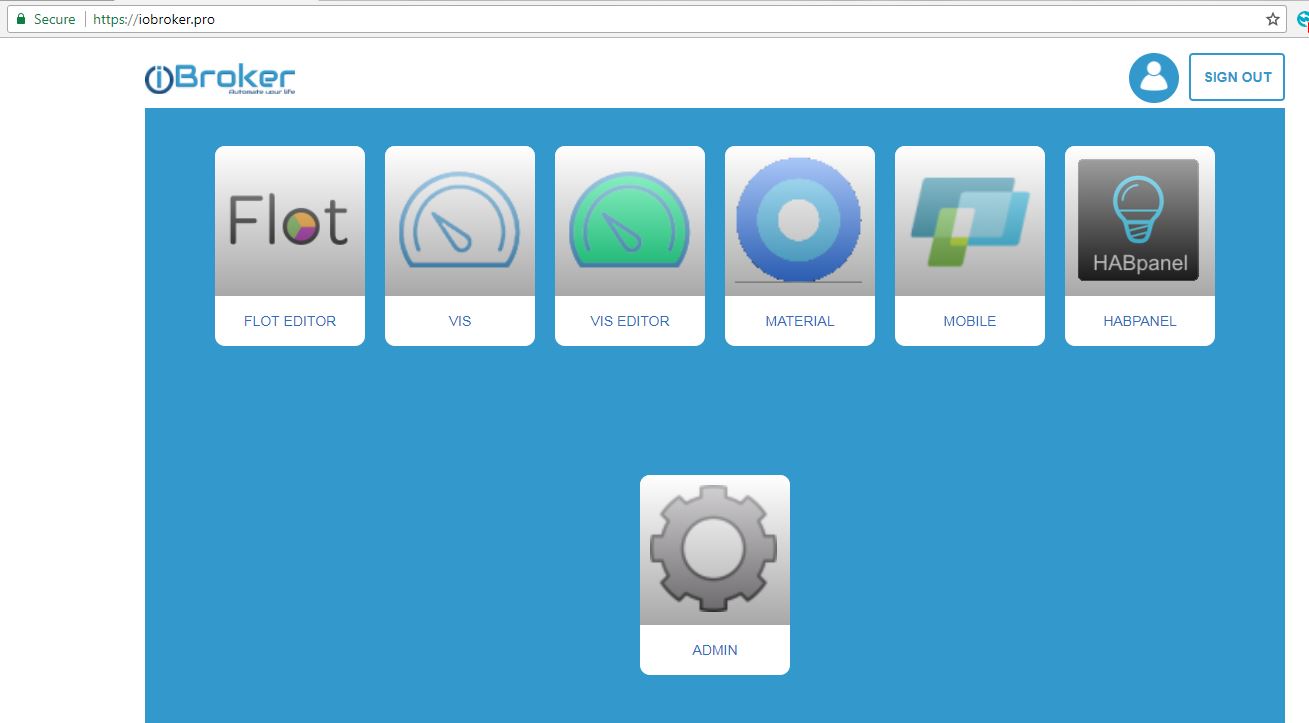The height and width of the screenshot is (723, 1309).
Task: Open the Flot logo tile image
Action: pos(289,221)
